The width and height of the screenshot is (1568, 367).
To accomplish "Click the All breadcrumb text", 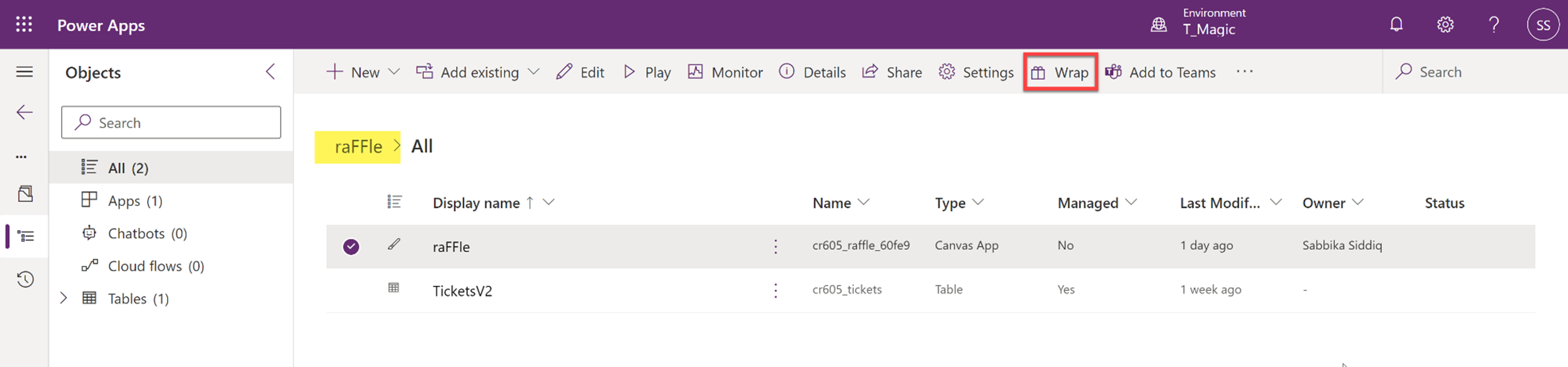I will click(422, 146).
